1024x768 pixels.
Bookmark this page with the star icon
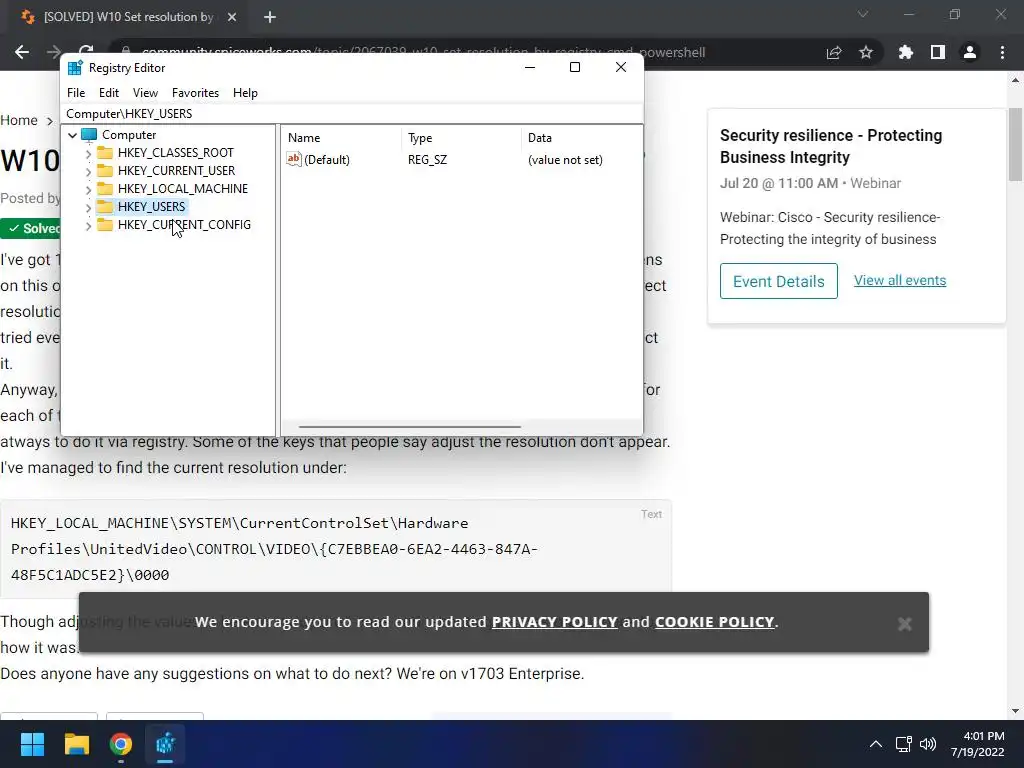click(866, 52)
